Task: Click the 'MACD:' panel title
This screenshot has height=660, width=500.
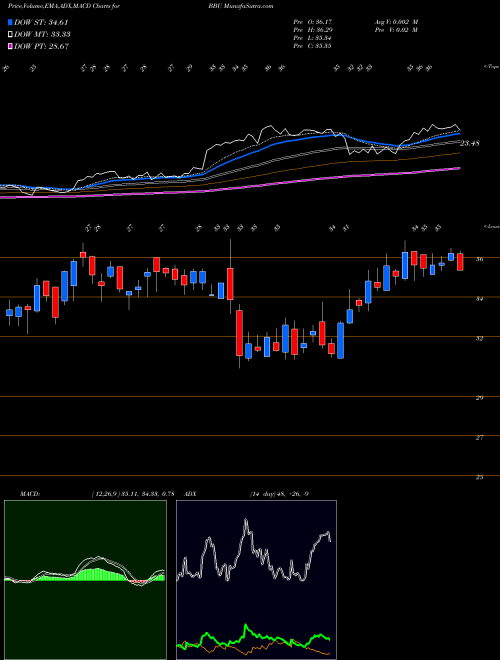Action: pos(29,494)
